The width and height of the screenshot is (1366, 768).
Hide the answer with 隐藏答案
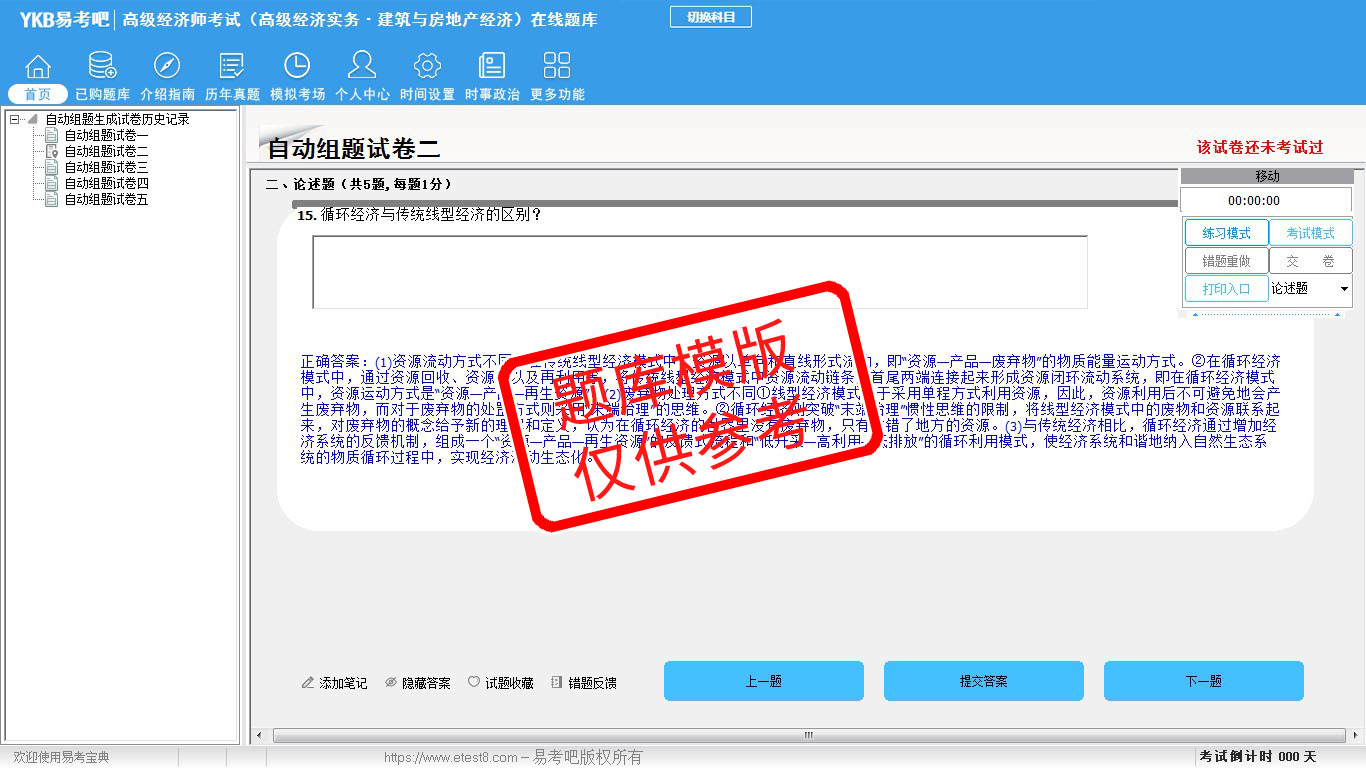(x=418, y=683)
